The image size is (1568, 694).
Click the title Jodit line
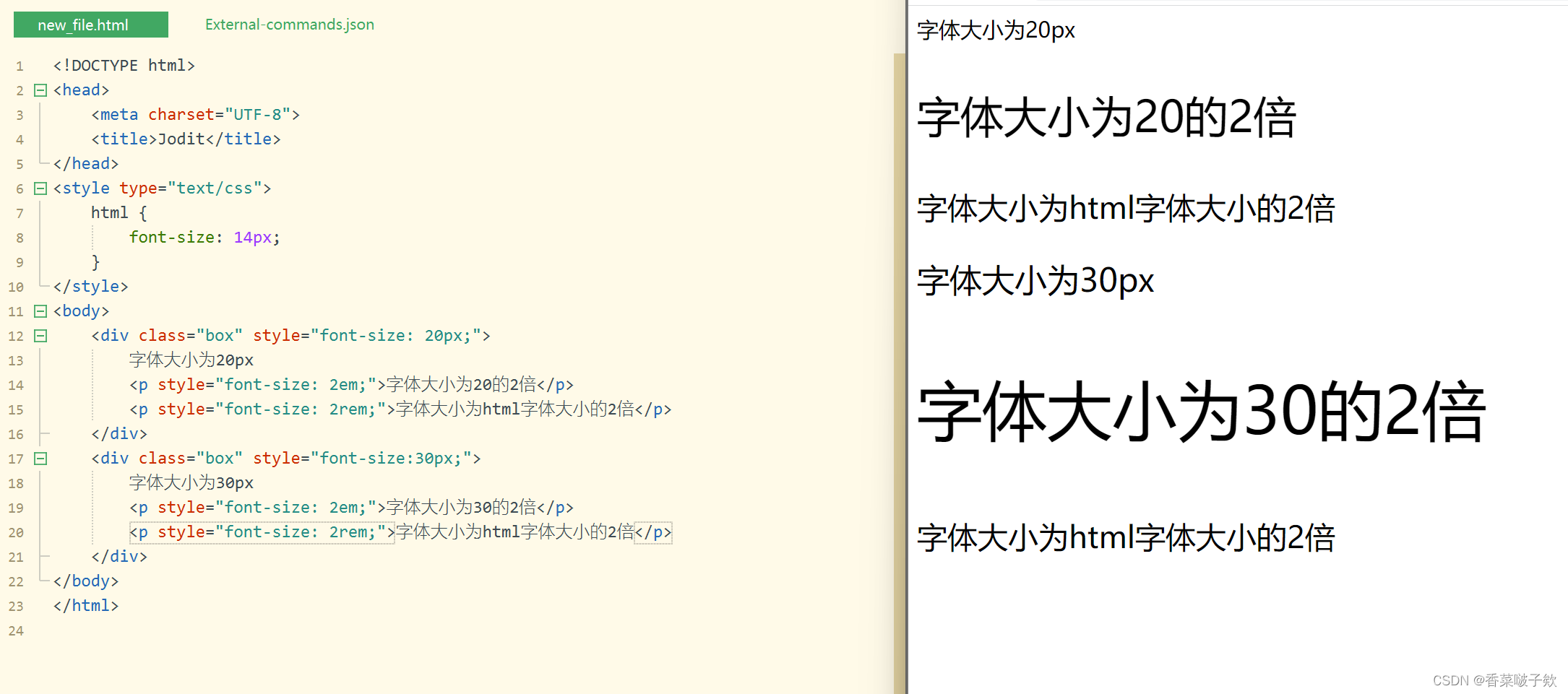(x=186, y=139)
